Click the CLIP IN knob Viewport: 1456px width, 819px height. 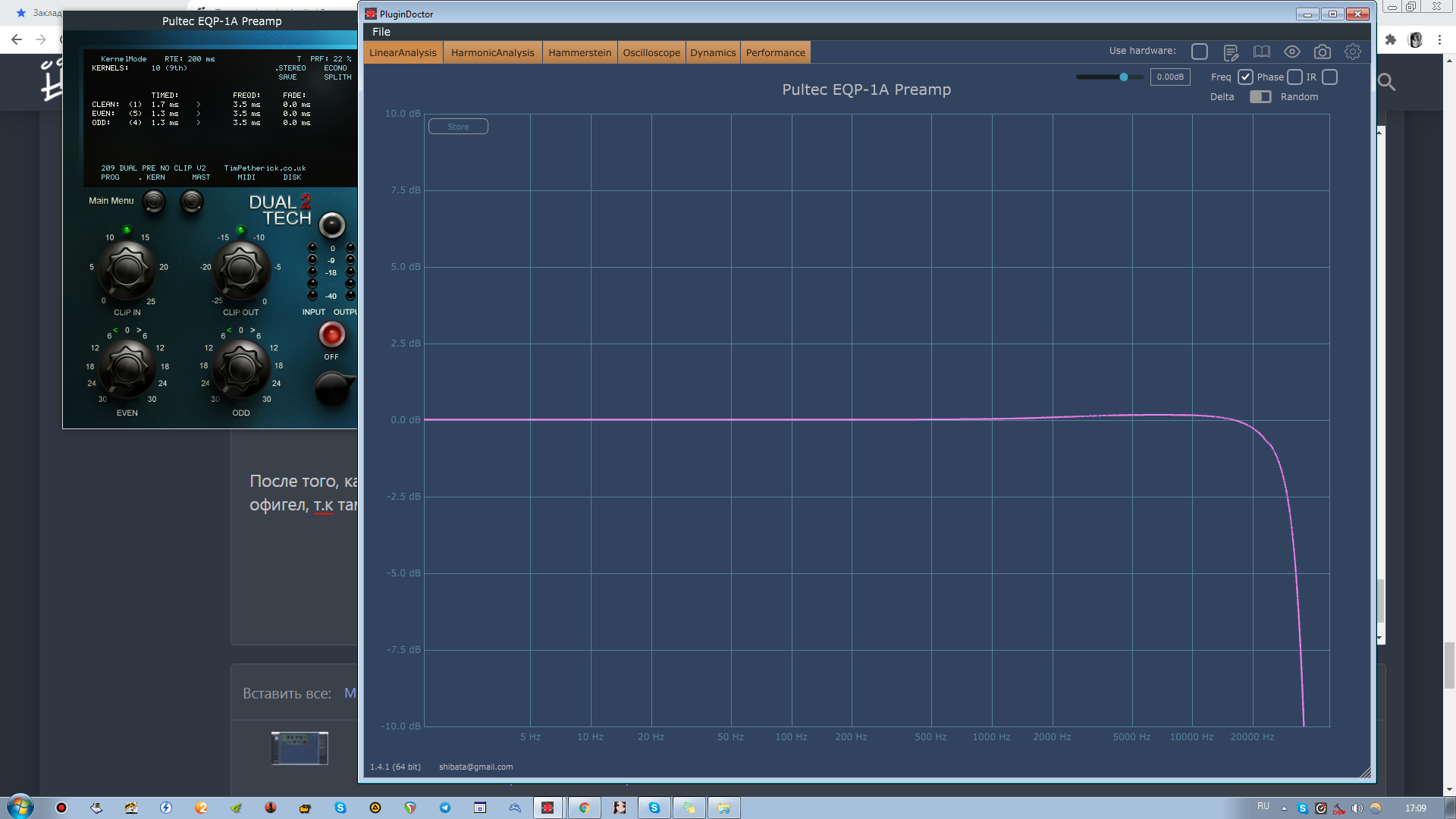tap(127, 269)
